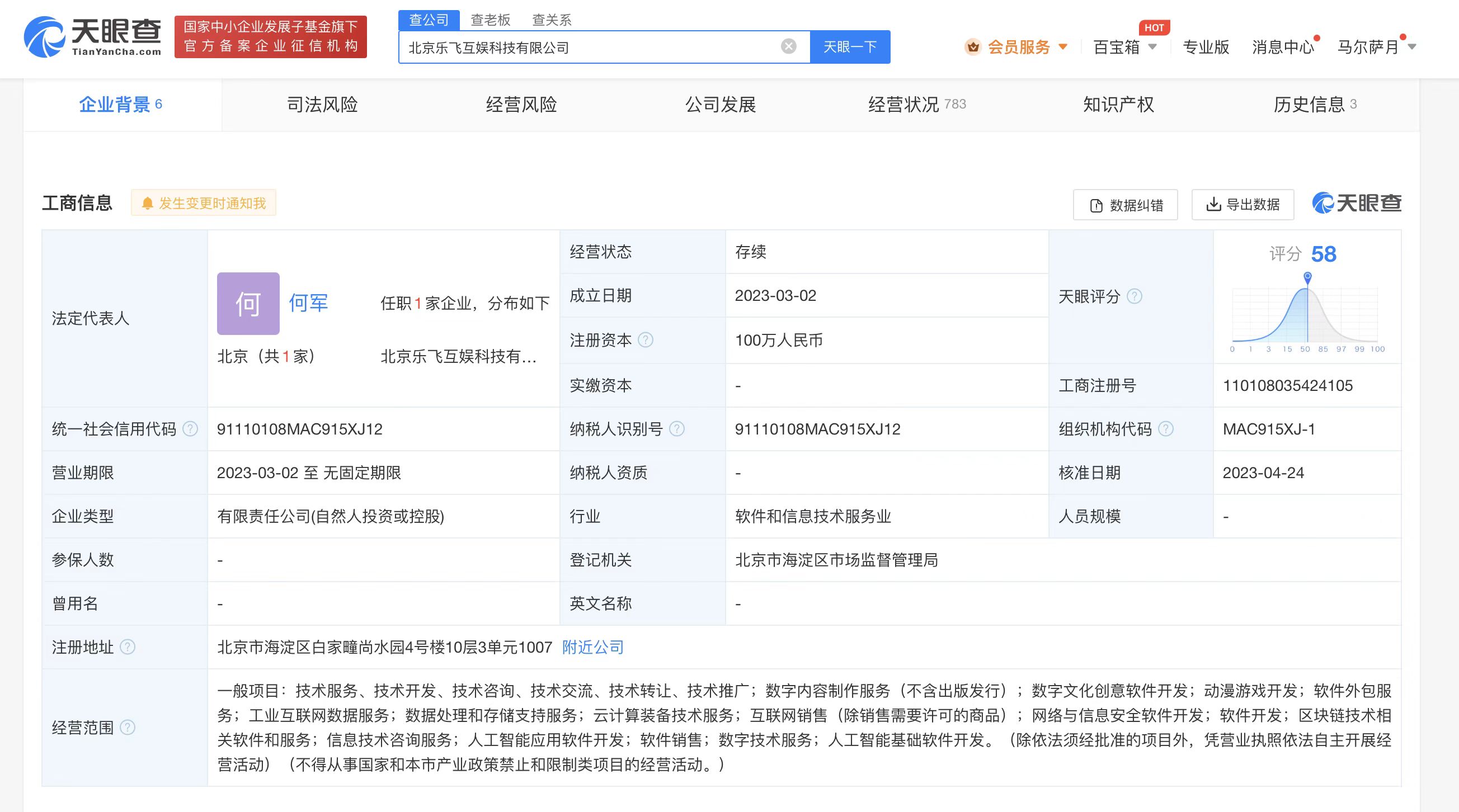Click 存续 business status value
The height and width of the screenshot is (812, 1459).
[750, 252]
